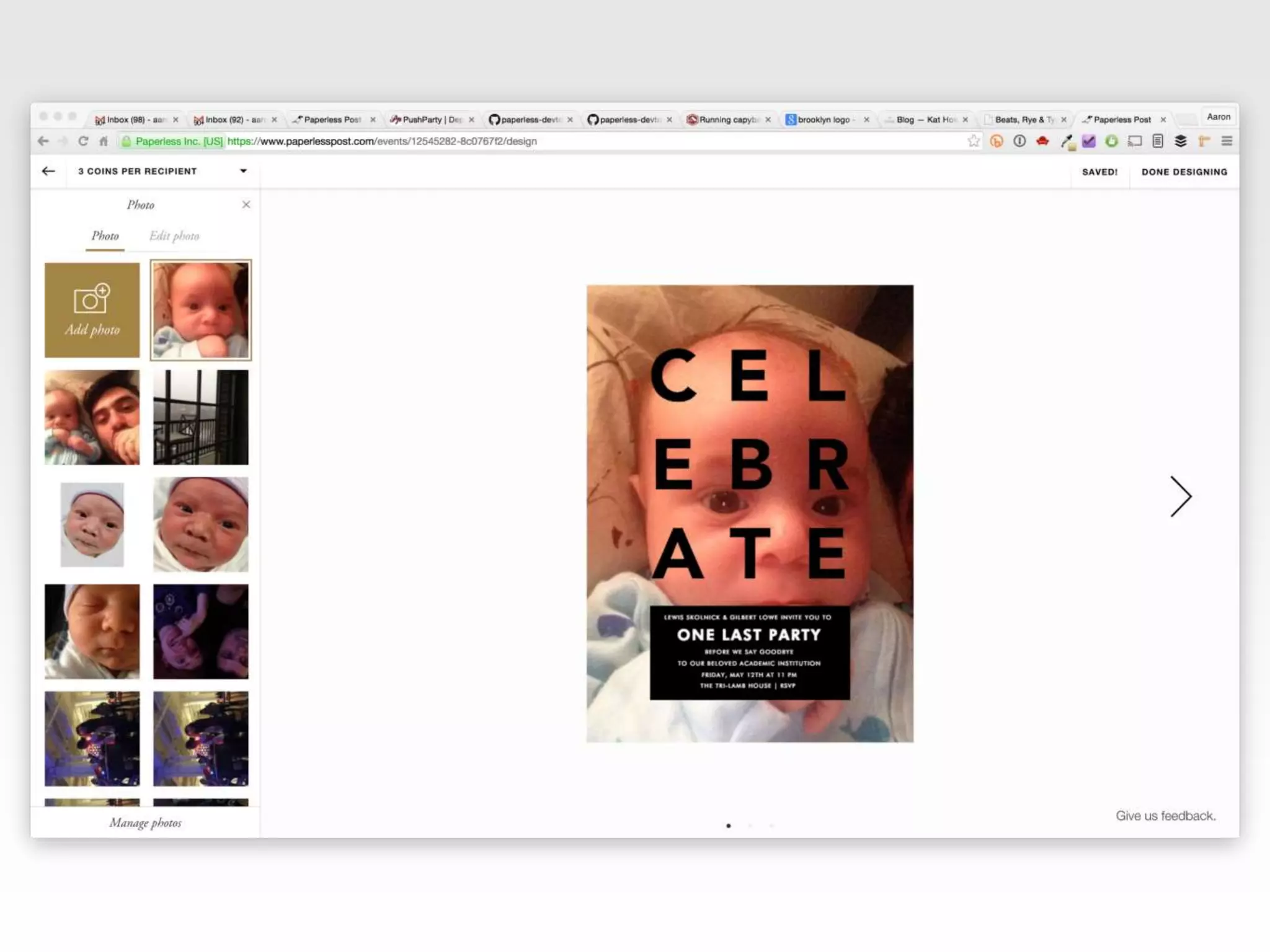Open Chrome hamburger menu
This screenshot has width=1270, height=952.
coord(1226,141)
